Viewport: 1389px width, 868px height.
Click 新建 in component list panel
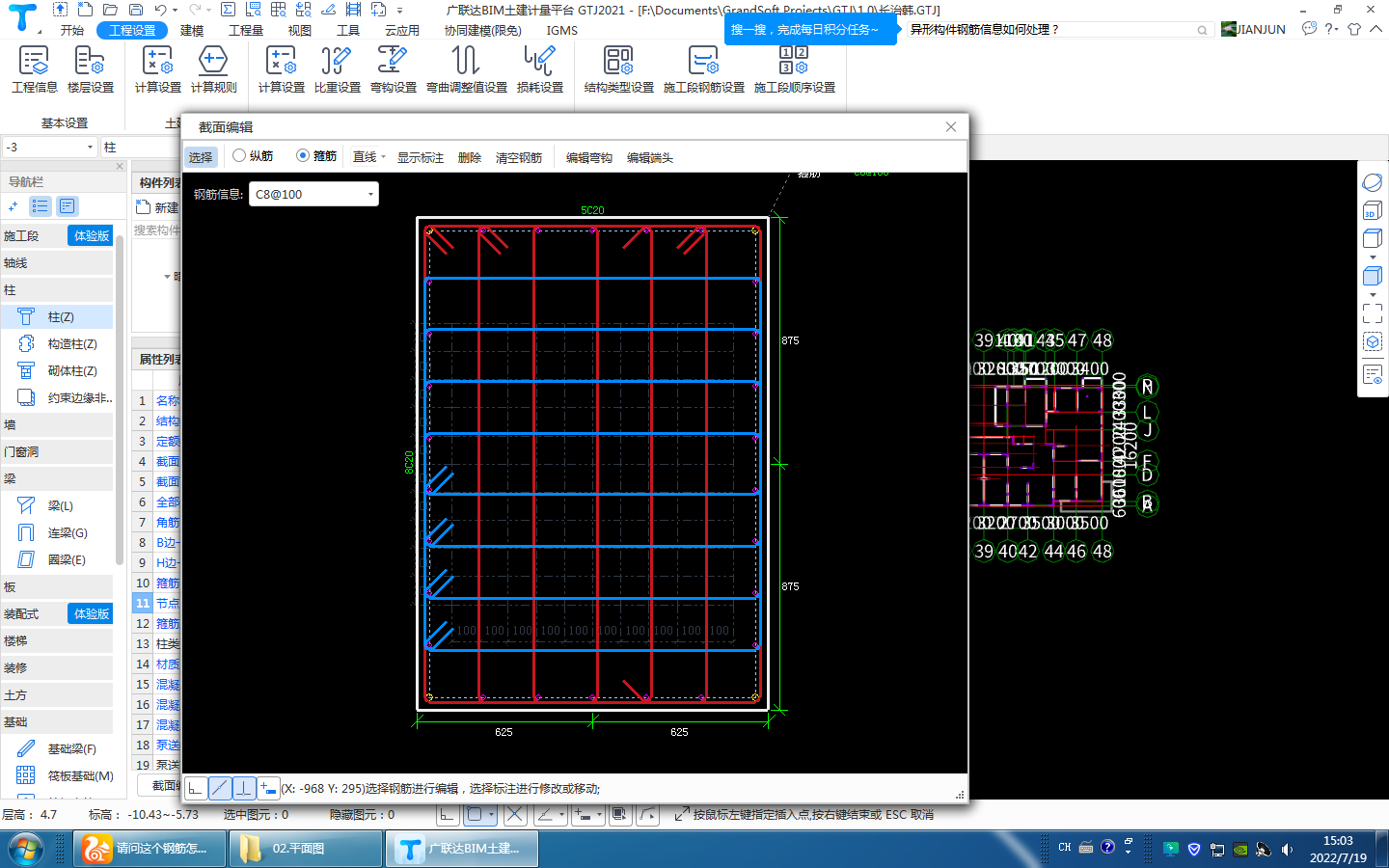click(158, 207)
